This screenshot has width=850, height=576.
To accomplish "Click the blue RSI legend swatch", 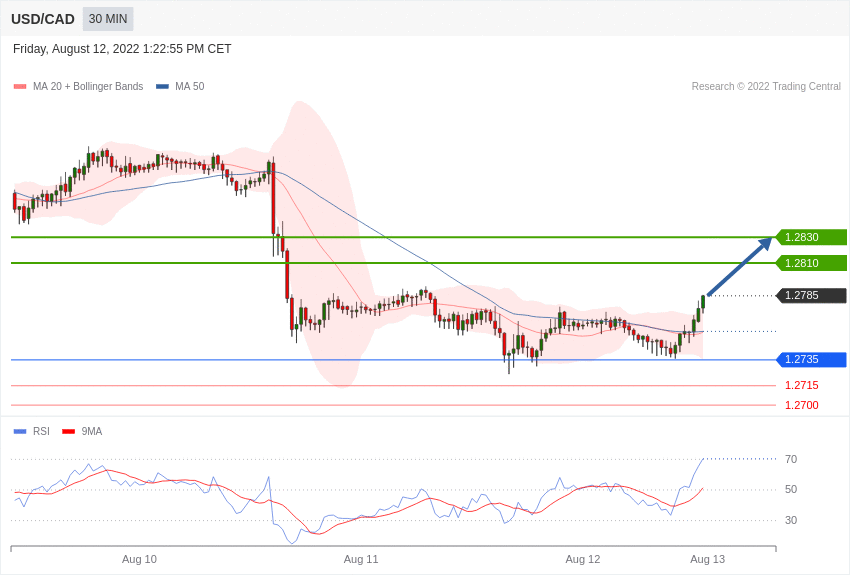I will click(20, 431).
